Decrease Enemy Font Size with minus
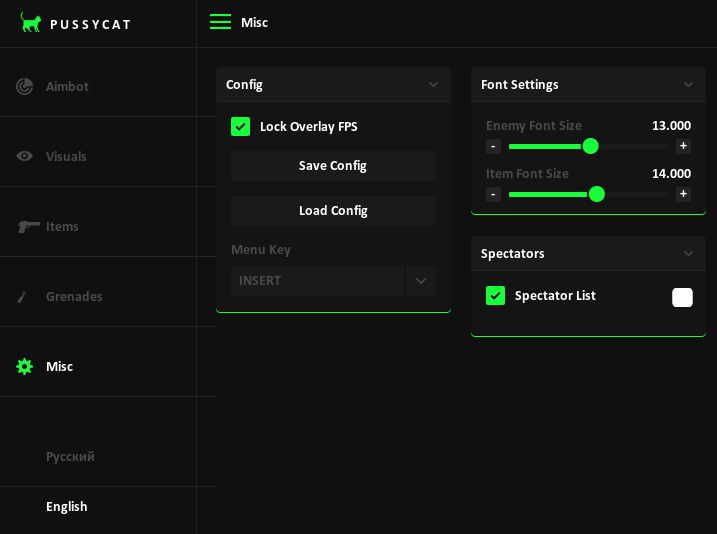Screen dimensions: 717x534 click(493, 146)
